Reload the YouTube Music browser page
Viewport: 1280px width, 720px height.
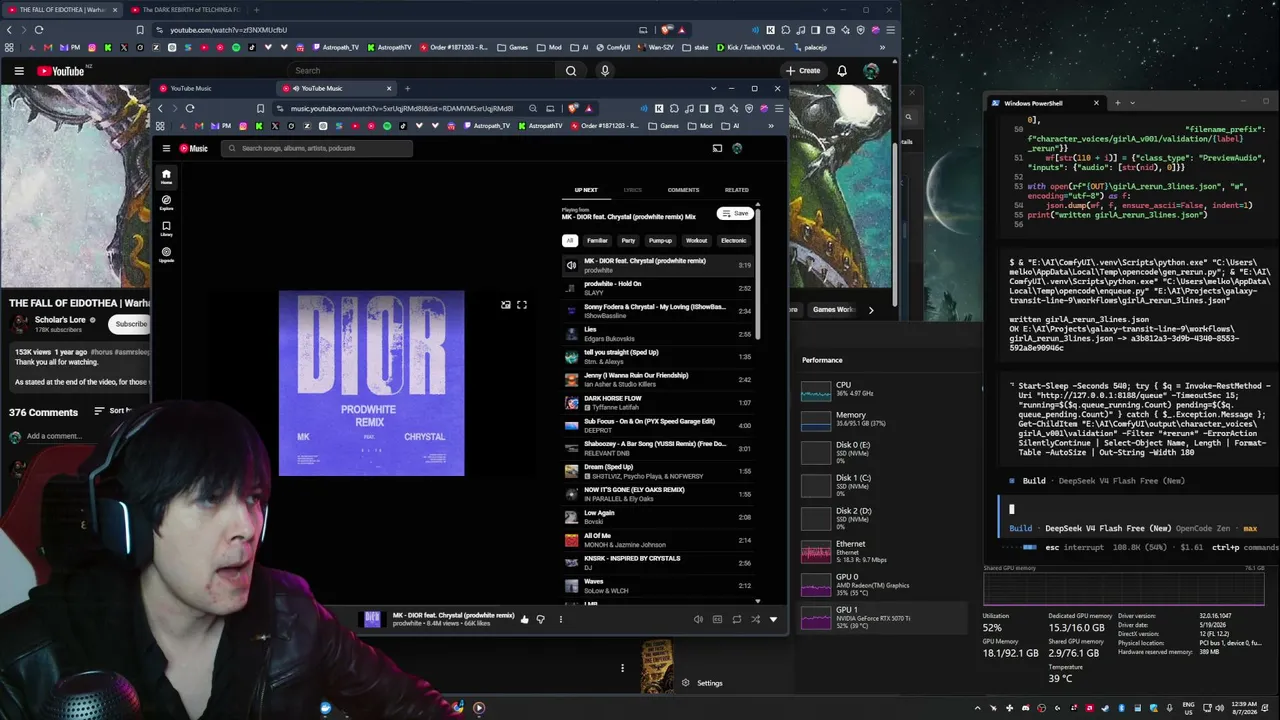190,108
